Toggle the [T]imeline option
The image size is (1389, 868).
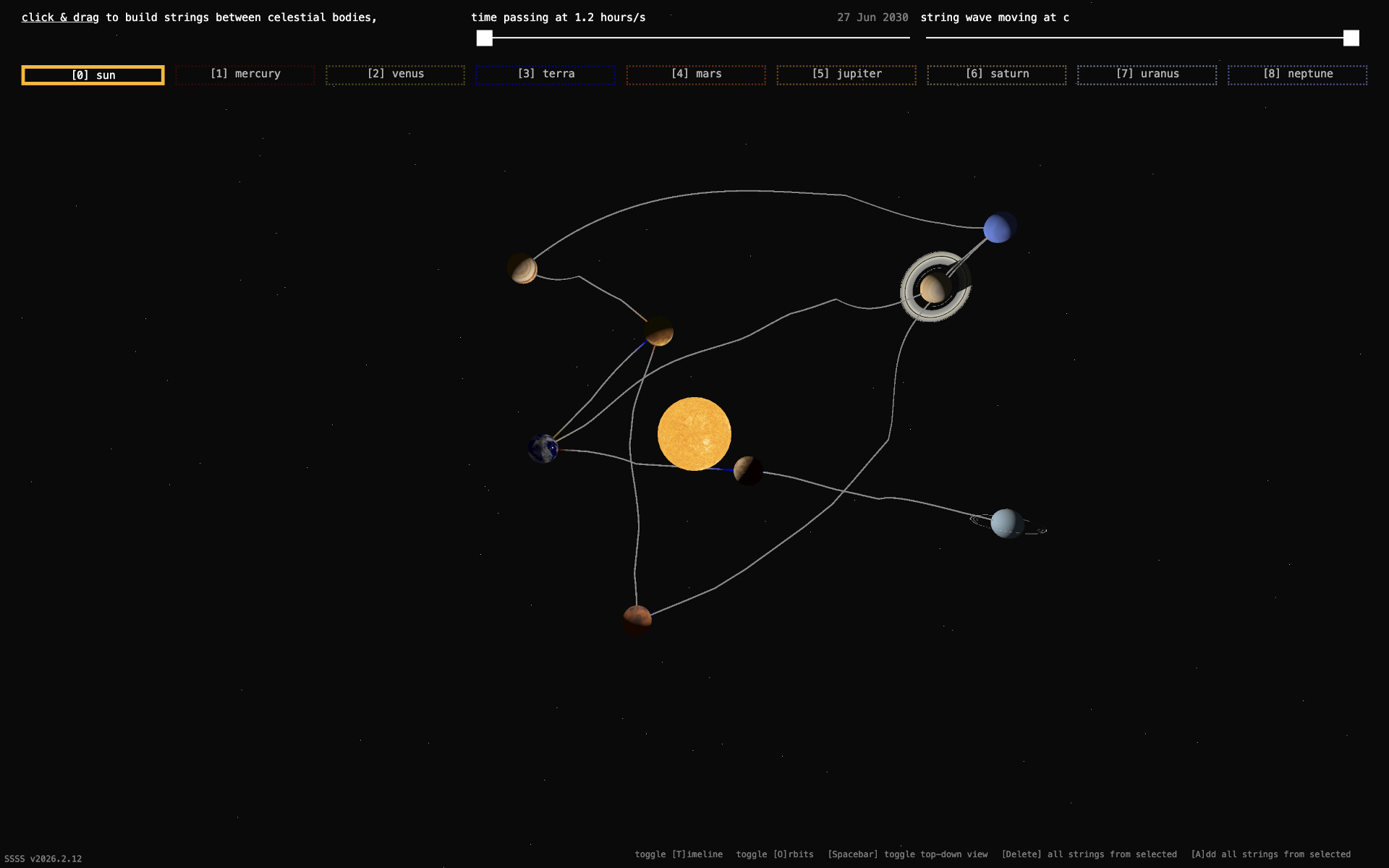(678, 854)
